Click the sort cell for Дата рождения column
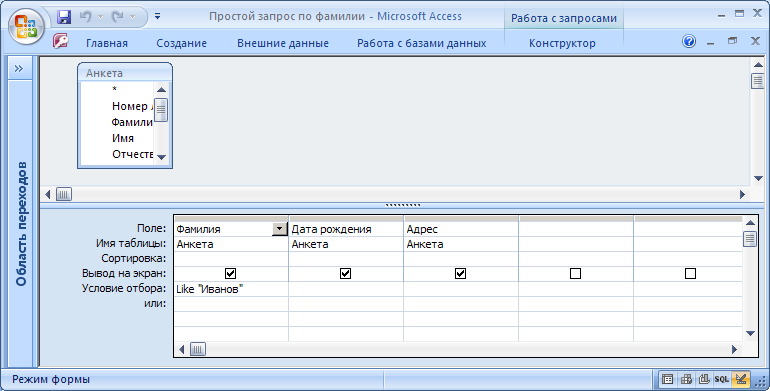 click(x=346, y=258)
